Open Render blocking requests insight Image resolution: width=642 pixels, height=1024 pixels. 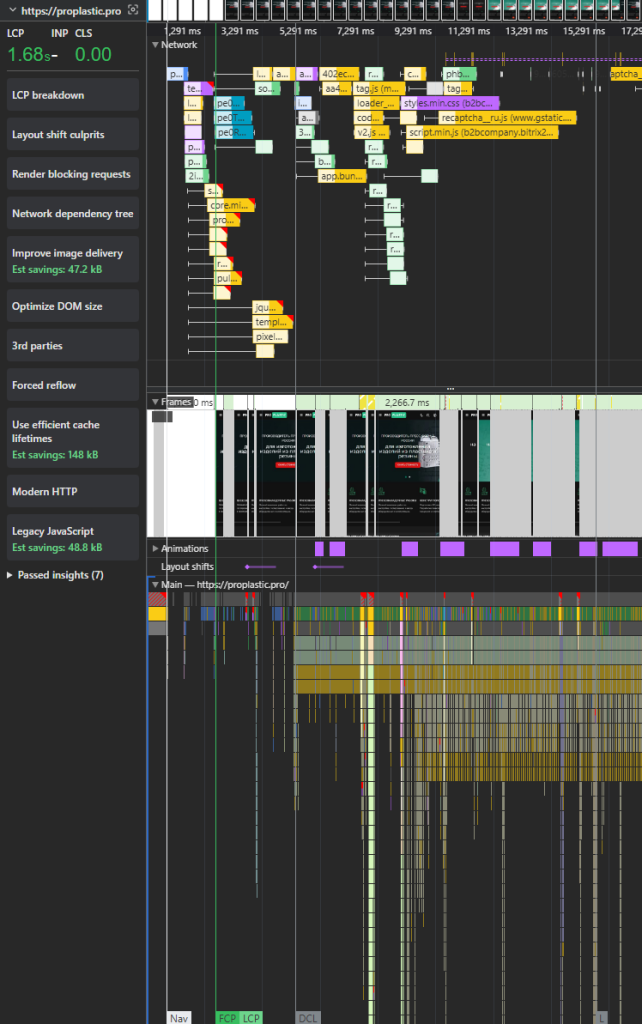70,174
